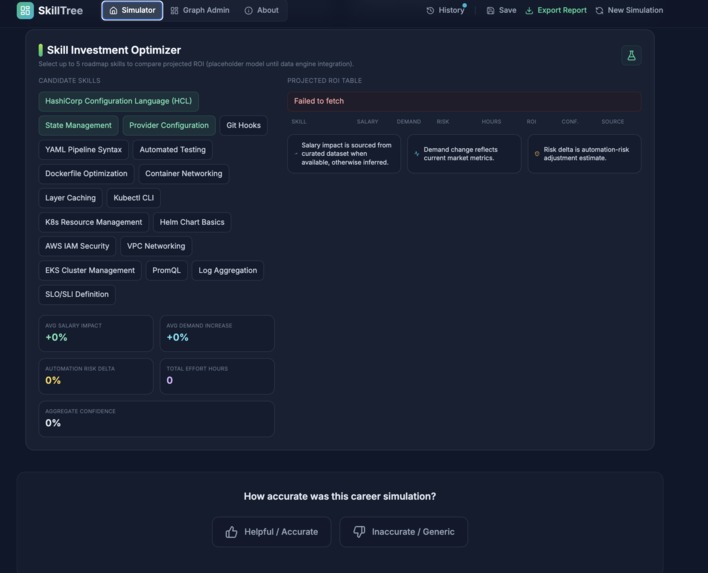Deselect HashiCorp Configuration Language (HCL) skill
This screenshot has width=708, height=573.
point(119,101)
